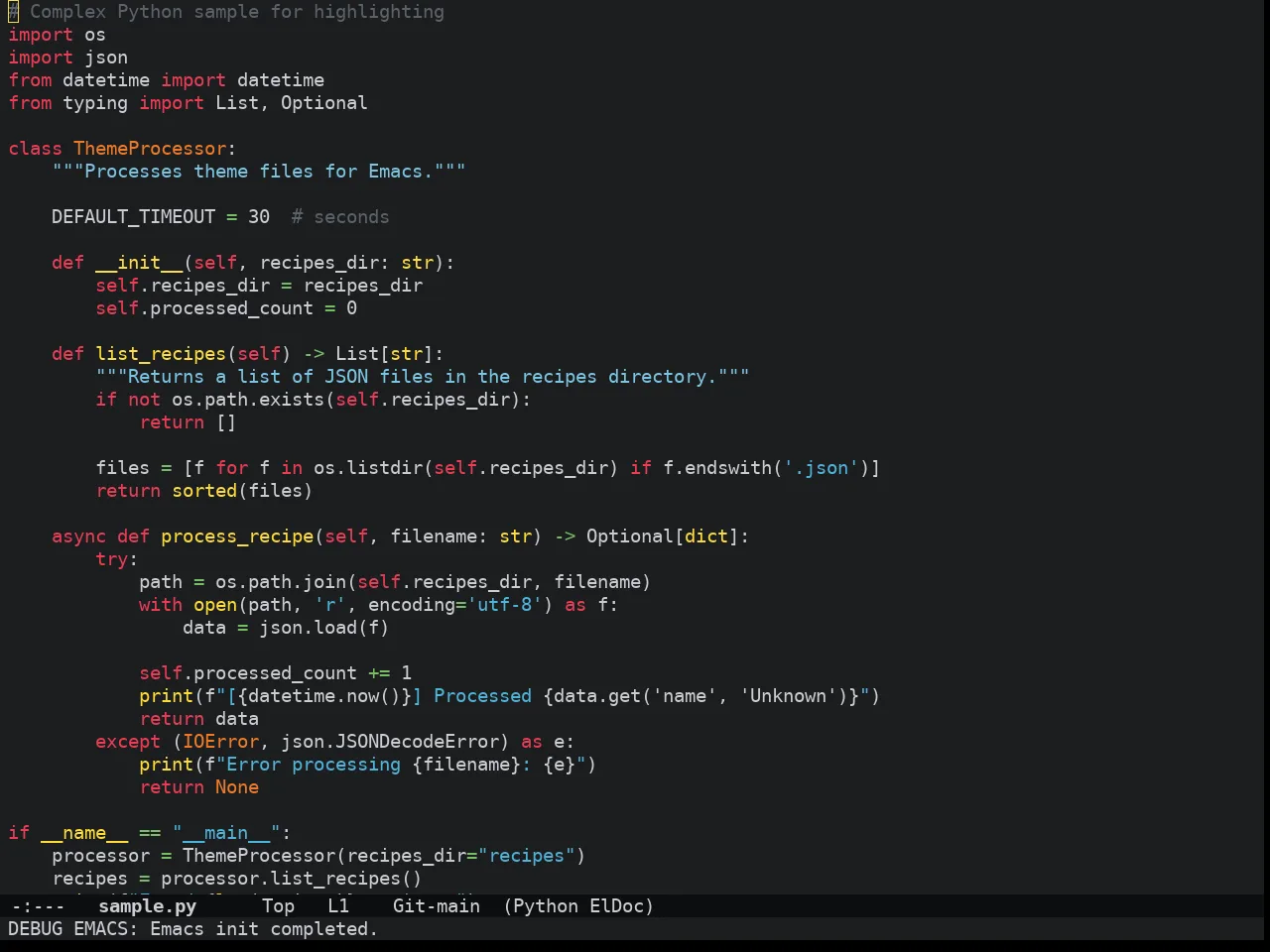Click the open builtin in the with statement
Screen dimensions: 1270x952
[x=215, y=605]
